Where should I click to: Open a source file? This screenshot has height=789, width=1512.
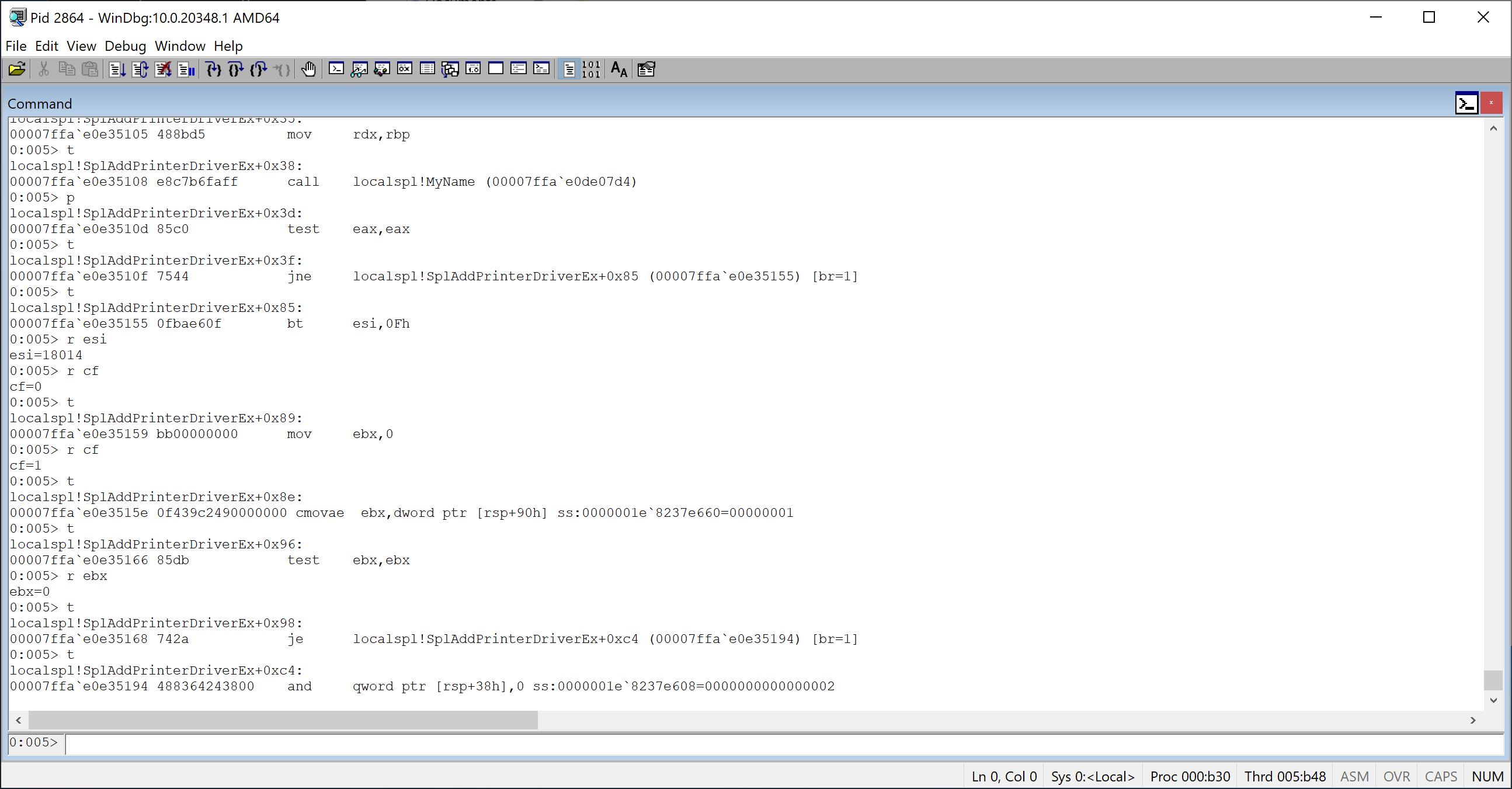click(17, 69)
